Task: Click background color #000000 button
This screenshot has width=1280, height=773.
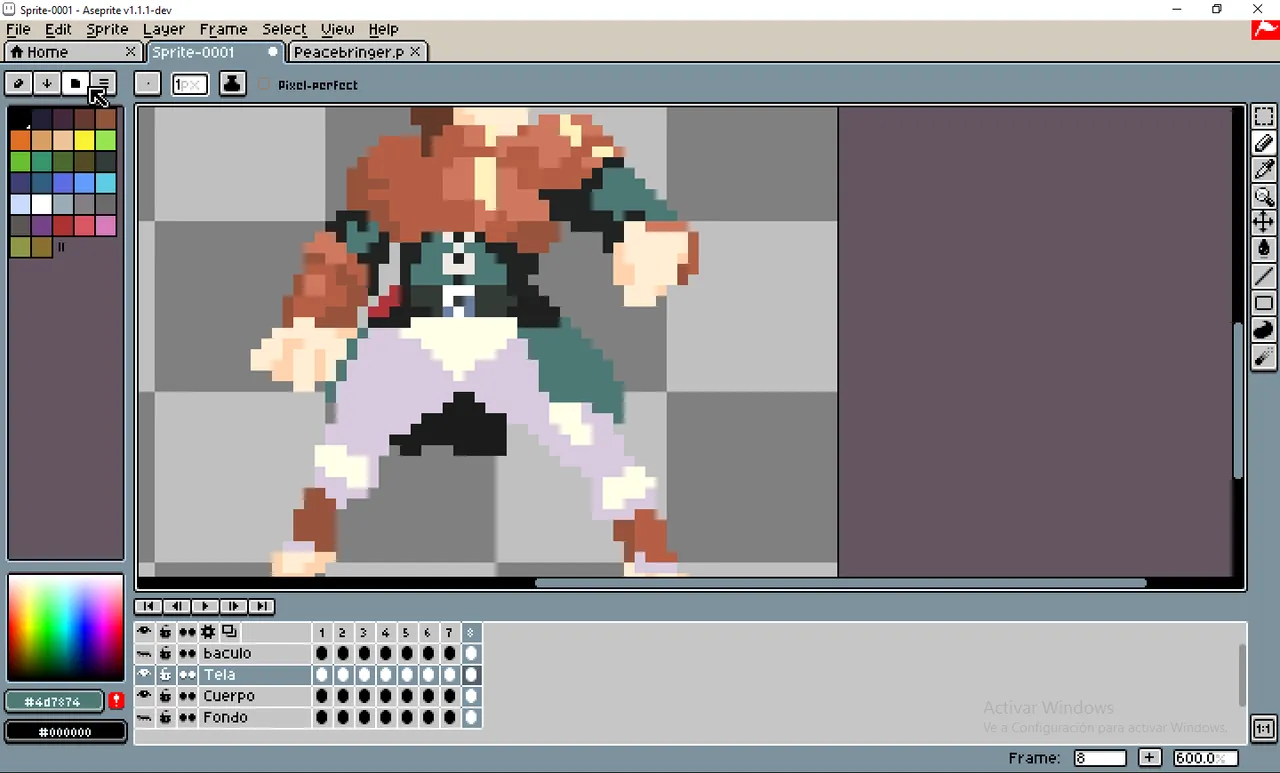Action: tap(66, 732)
